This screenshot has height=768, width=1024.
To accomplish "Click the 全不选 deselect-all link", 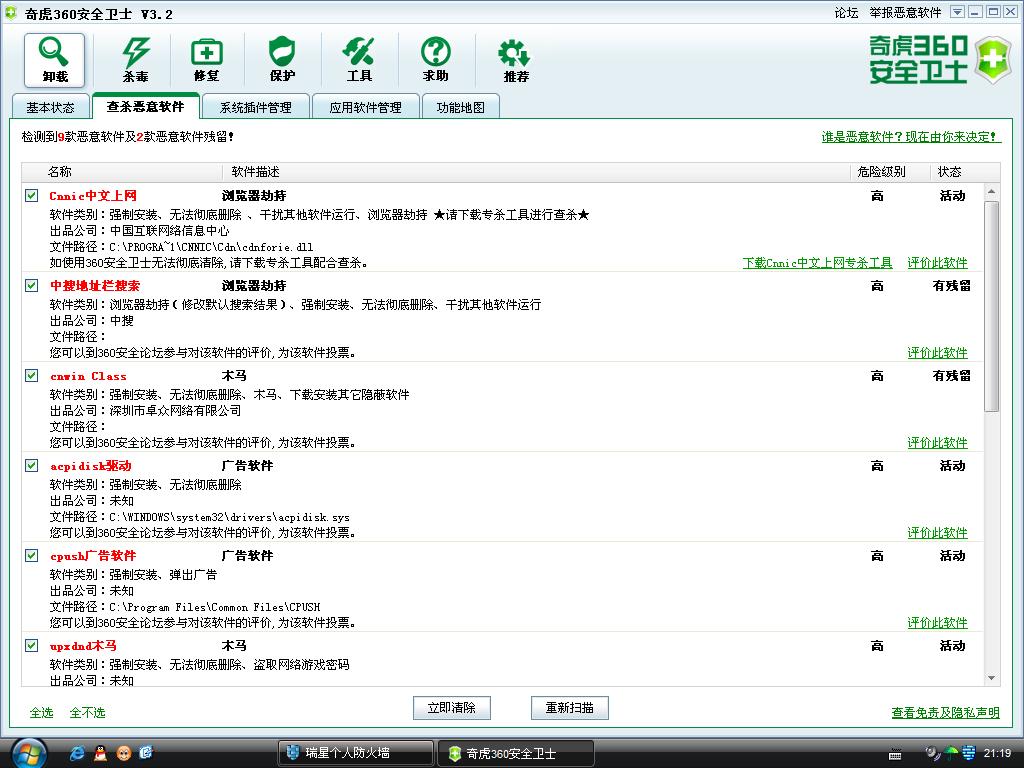I will (87, 712).
